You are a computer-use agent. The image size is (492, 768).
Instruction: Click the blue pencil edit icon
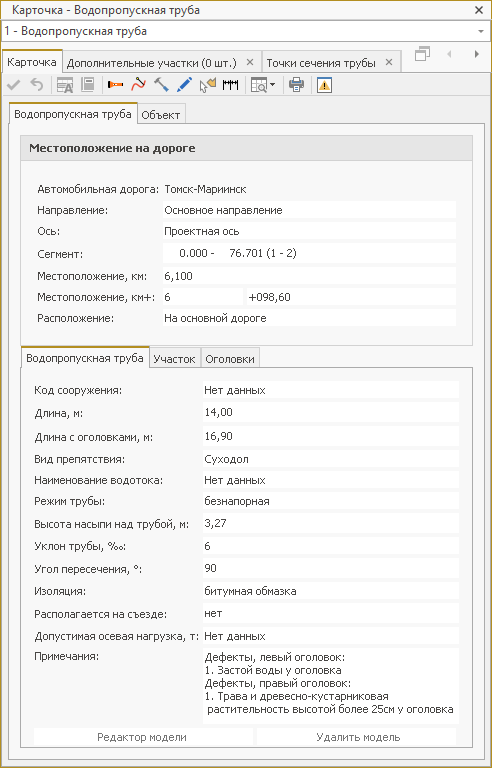(x=184, y=85)
